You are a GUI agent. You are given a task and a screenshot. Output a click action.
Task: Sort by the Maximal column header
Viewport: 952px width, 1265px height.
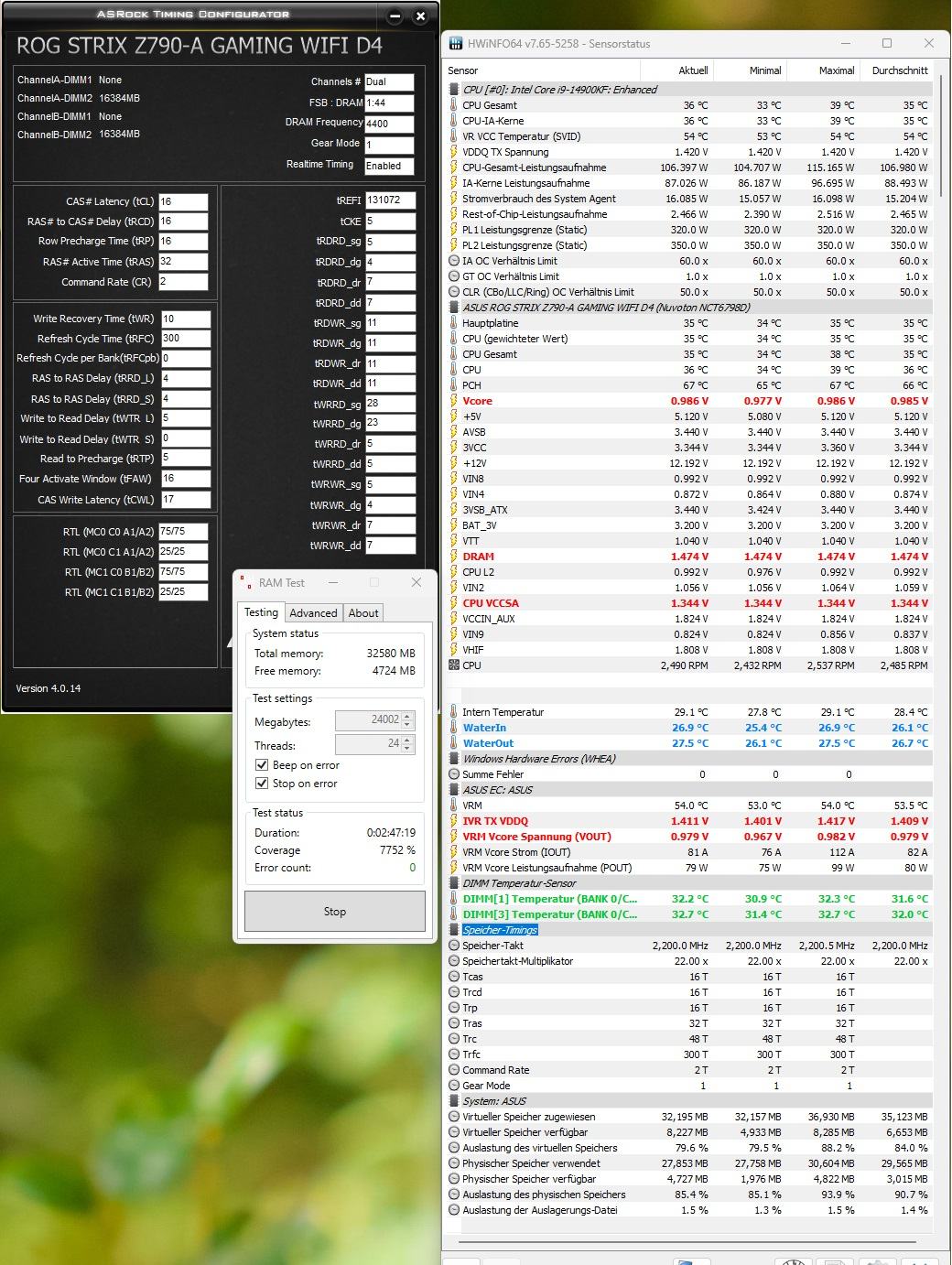click(823, 70)
